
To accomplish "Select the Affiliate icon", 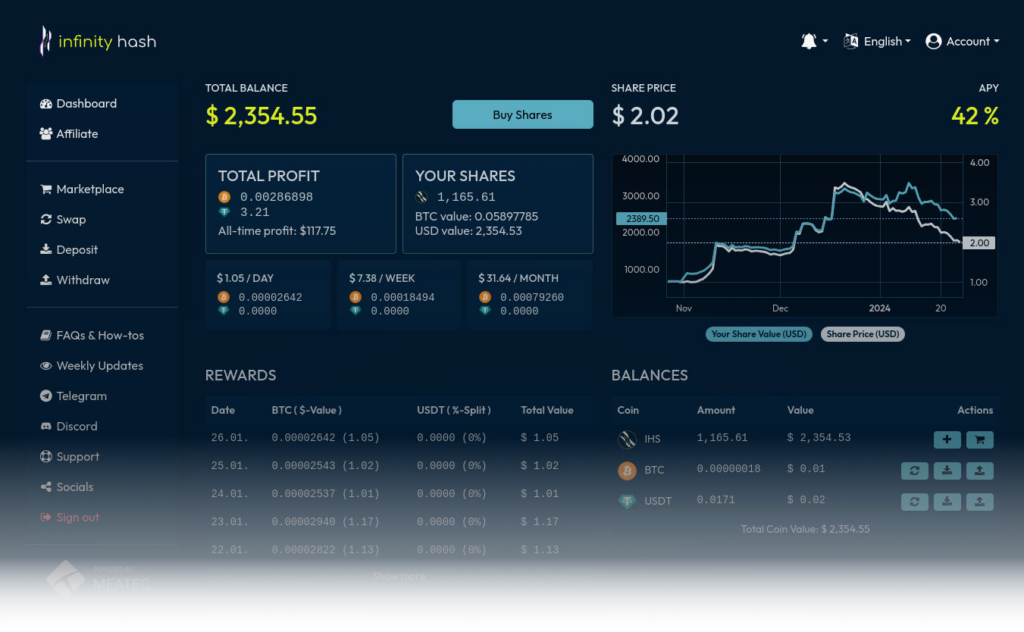I will click(48, 133).
